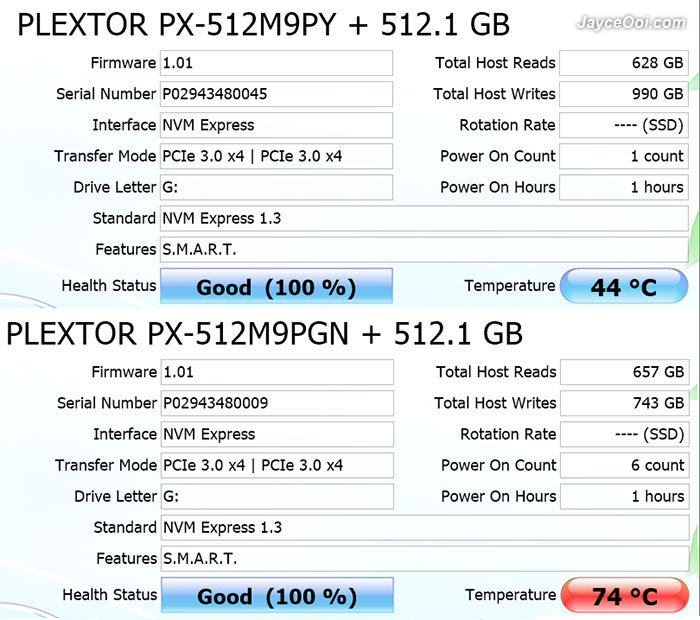Click Good (100 %) health status of PX-512M9PY
700x620 pixels.
click(x=276, y=286)
